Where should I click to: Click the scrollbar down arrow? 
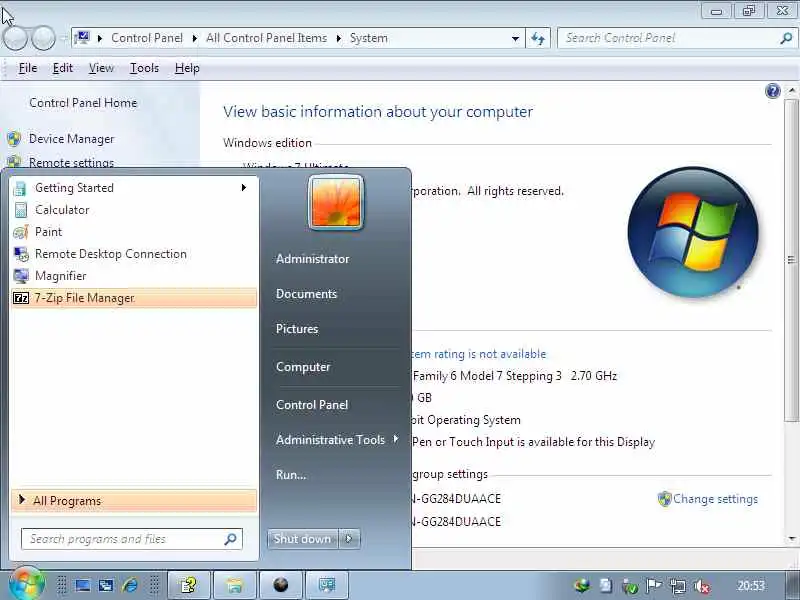[791, 538]
